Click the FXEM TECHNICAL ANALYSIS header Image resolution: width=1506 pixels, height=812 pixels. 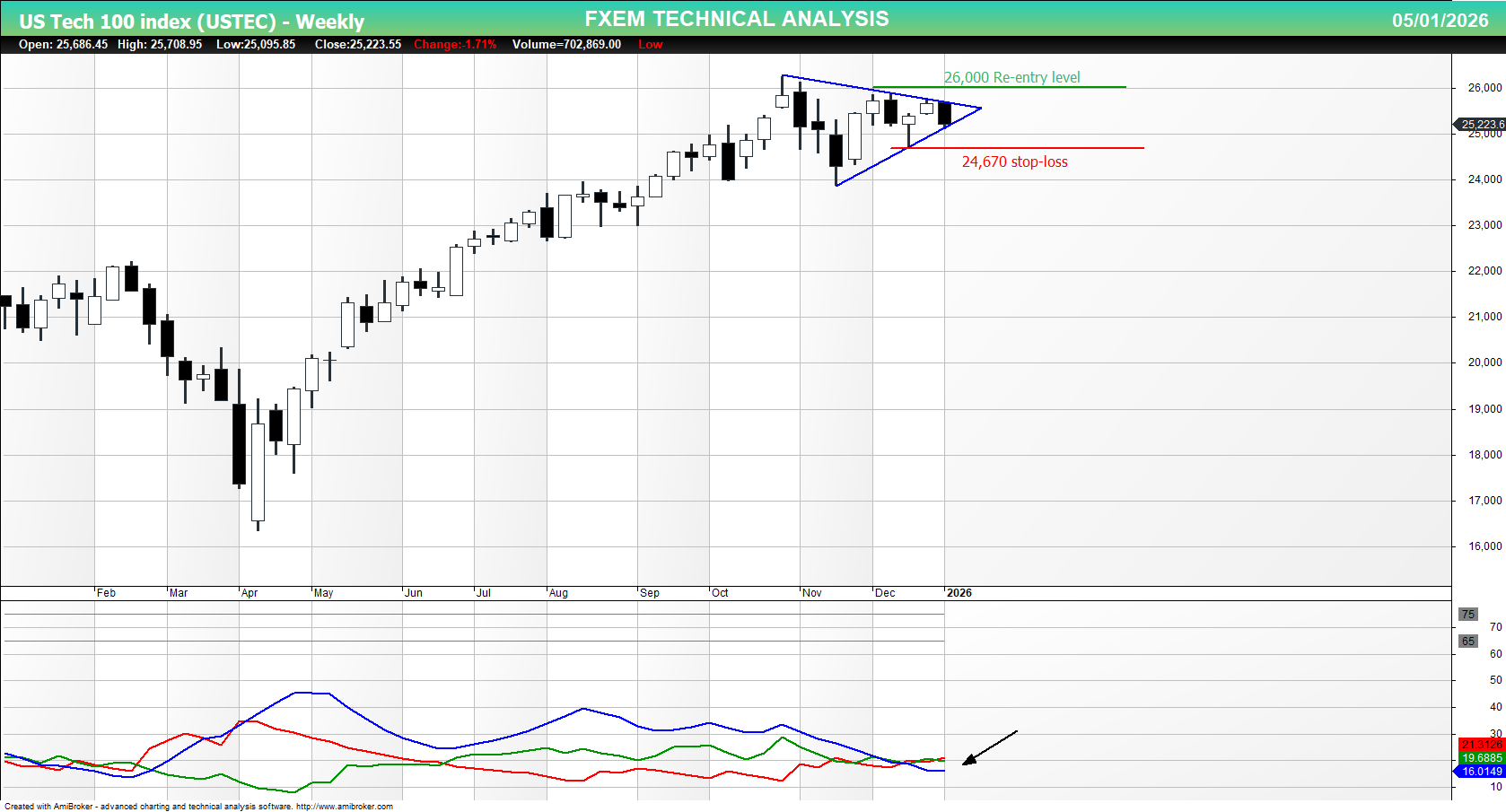click(736, 17)
